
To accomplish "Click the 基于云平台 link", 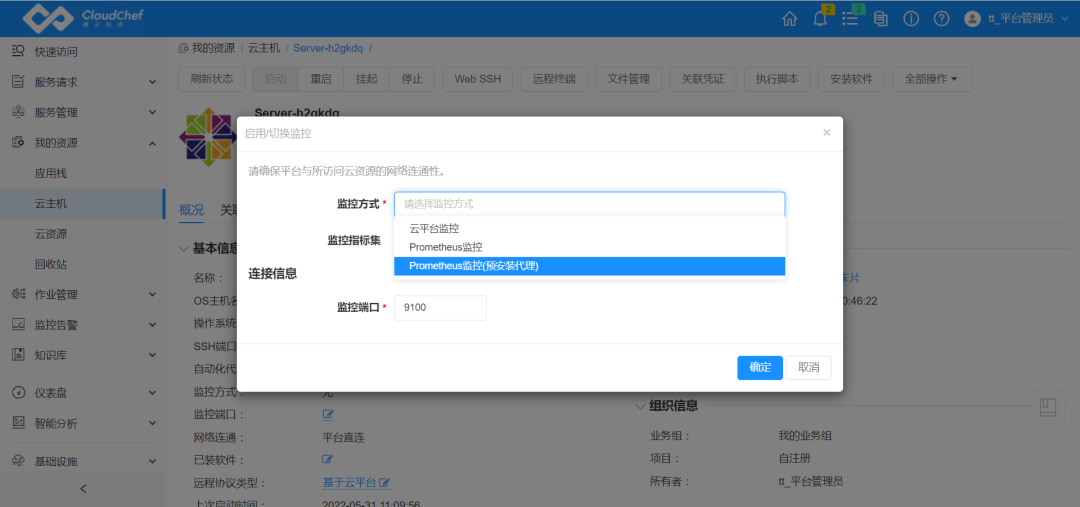I will point(350,482).
